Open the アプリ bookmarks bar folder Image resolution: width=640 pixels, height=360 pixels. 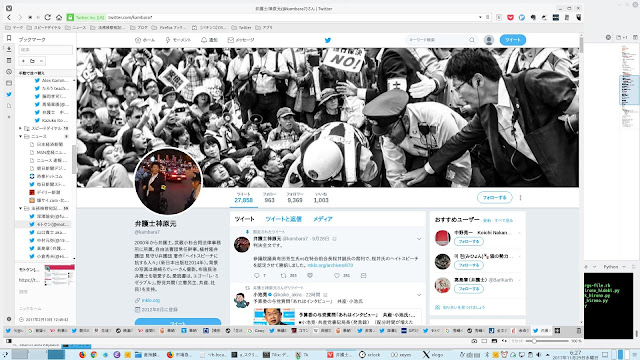click(264, 28)
